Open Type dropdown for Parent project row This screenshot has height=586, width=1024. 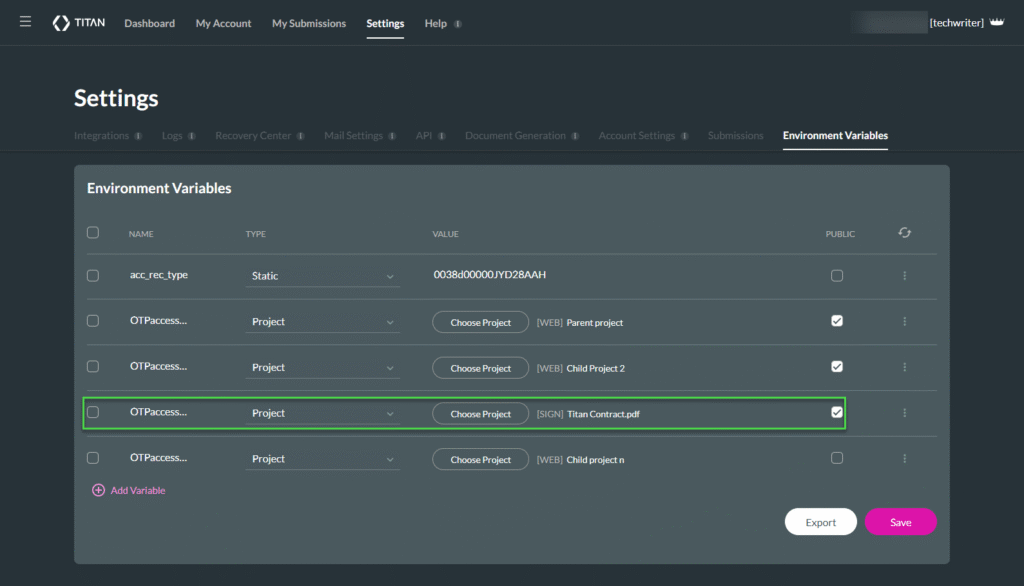tap(322, 322)
